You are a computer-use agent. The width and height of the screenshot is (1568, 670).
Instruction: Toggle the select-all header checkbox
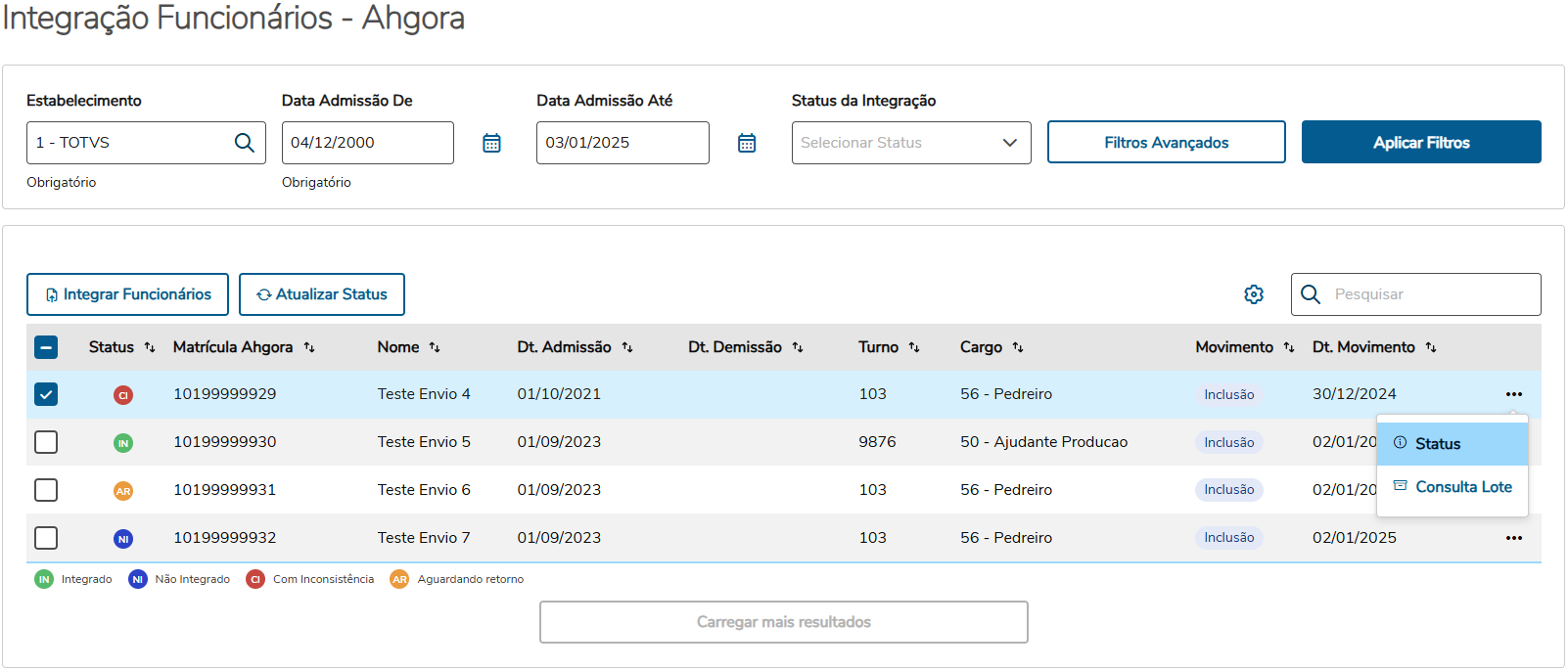click(x=46, y=347)
